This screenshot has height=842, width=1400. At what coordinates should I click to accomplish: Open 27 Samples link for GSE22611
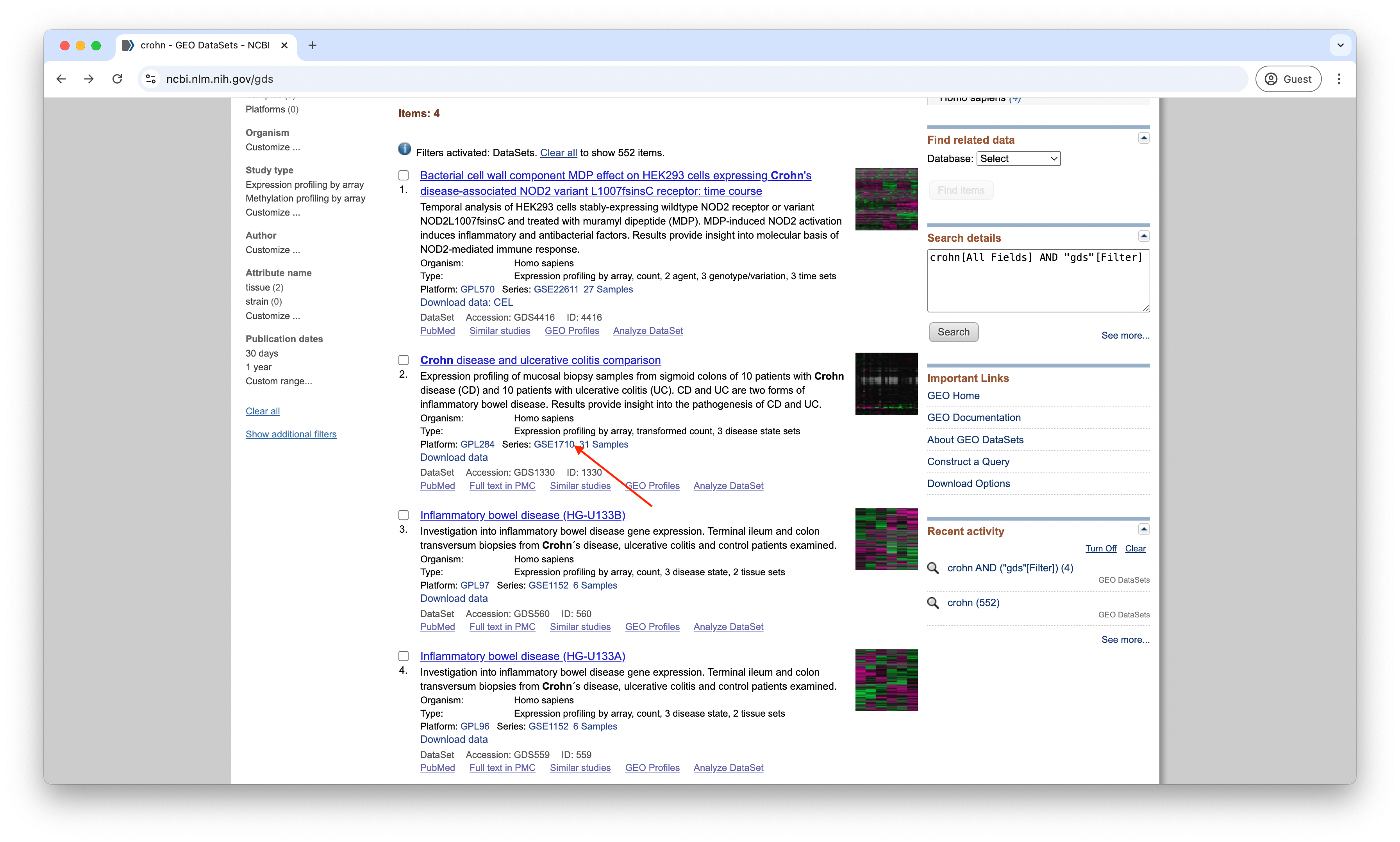pyautogui.click(x=608, y=289)
